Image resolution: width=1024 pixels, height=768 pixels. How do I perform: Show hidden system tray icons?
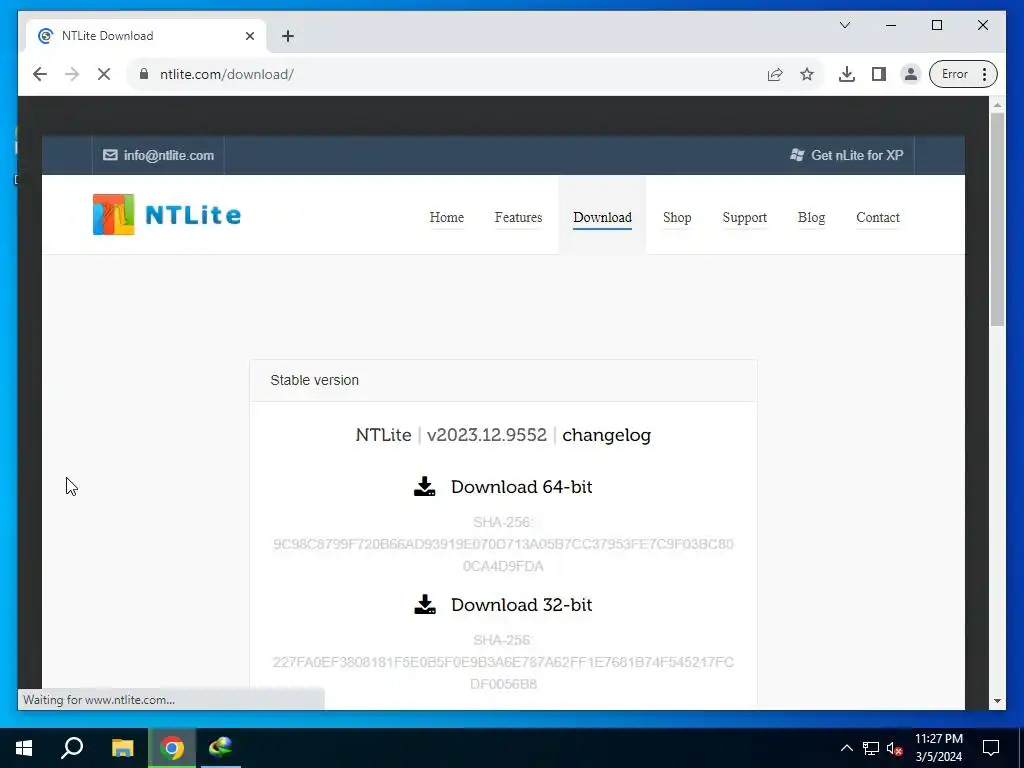(846, 748)
